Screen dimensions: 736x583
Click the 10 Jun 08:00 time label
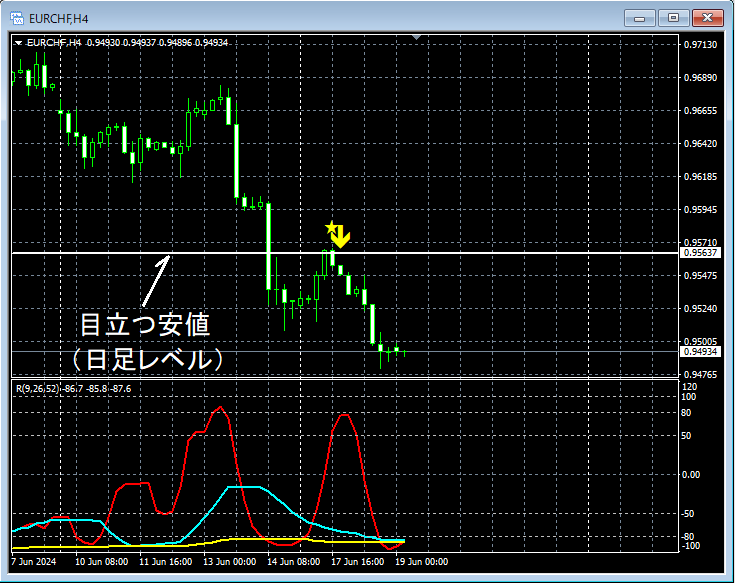click(101, 562)
